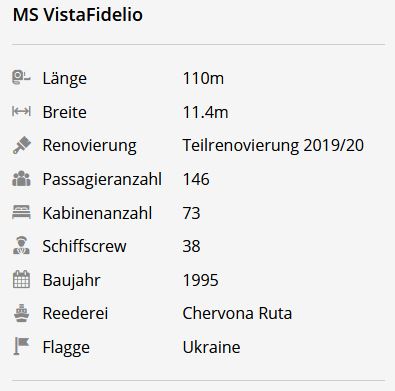Click the people group icon beside Passagieranzahl
This screenshot has width=395, height=391.
(21, 179)
